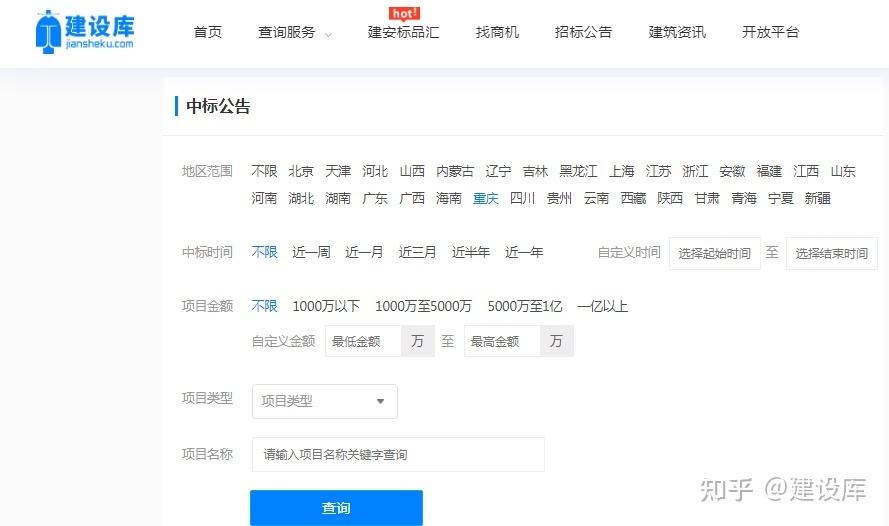
Task: Set 中标时间 to 近一周
Action: (x=311, y=252)
